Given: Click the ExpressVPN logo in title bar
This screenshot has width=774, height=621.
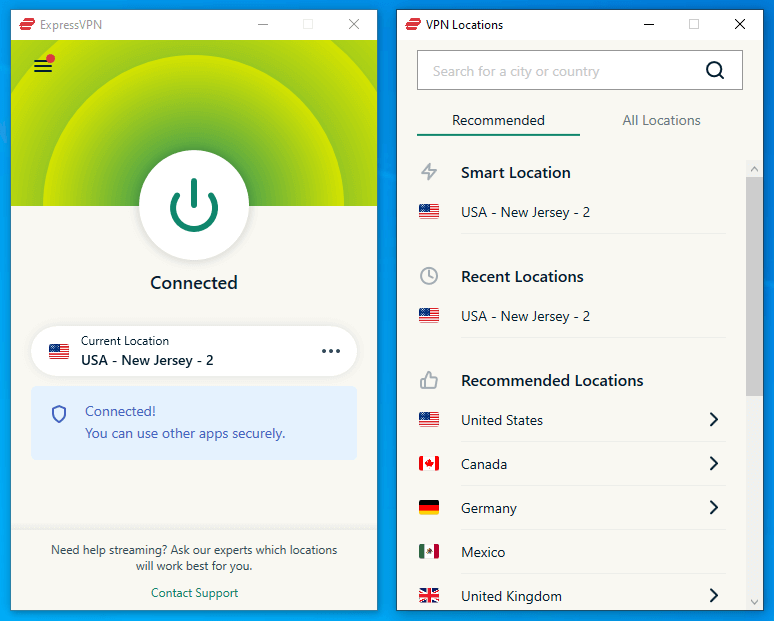Looking at the screenshot, I should coord(27,24).
